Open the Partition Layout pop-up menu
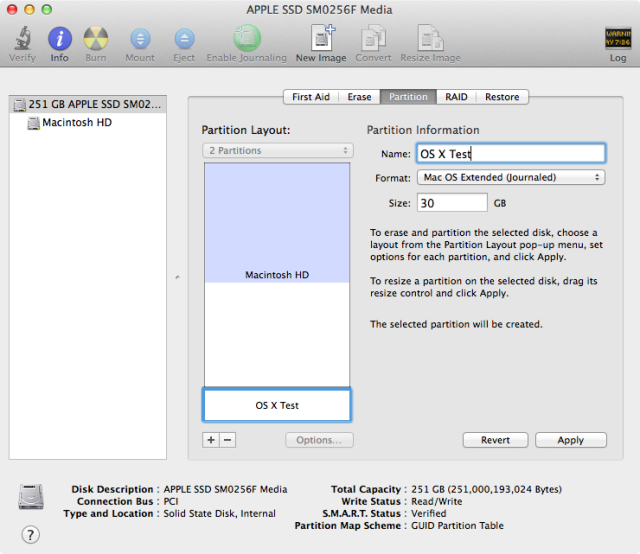Image resolution: width=640 pixels, height=554 pixels. [x=278, y=151]
